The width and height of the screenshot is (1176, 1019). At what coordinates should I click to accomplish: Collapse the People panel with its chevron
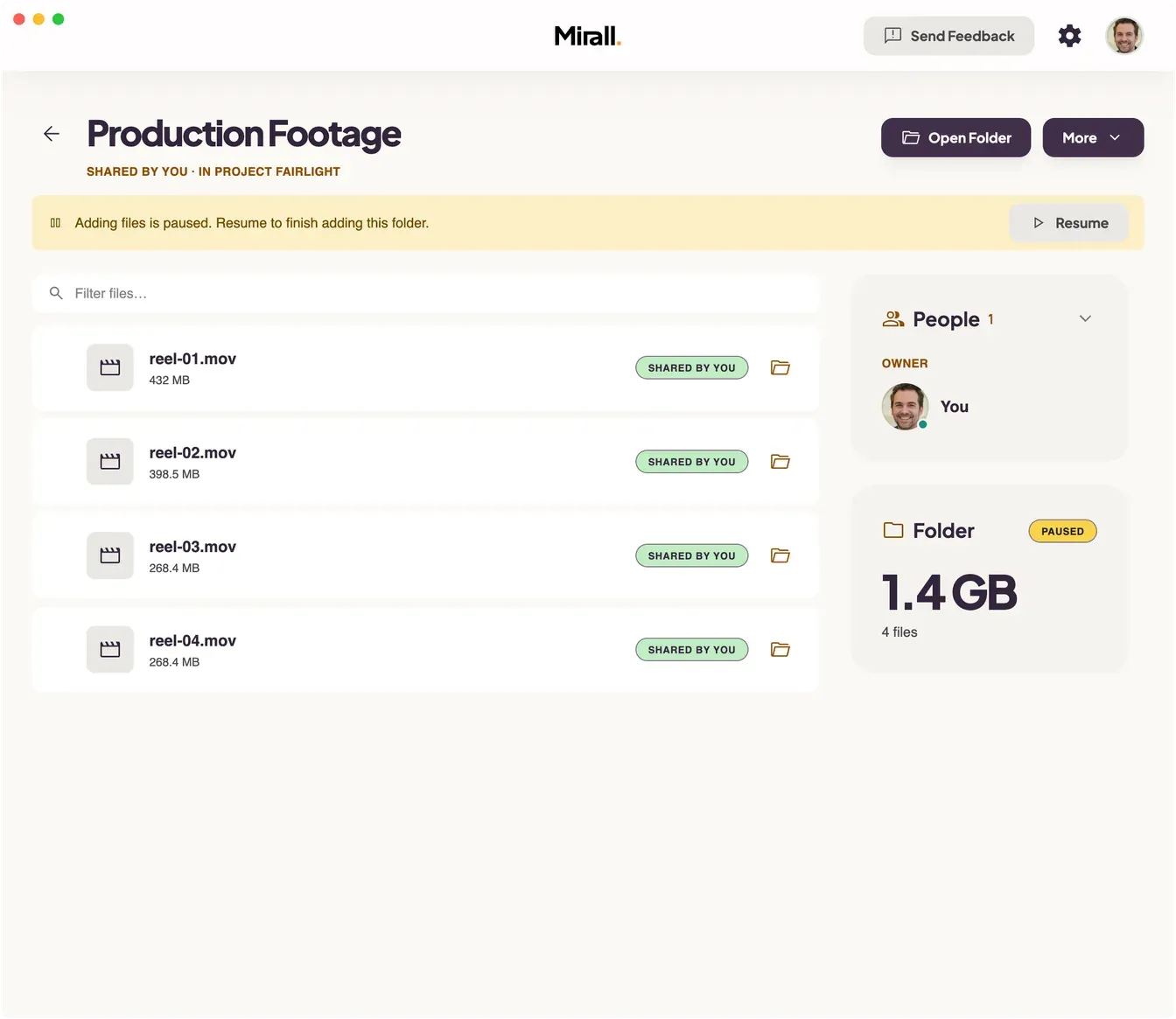coord(1085,318)
